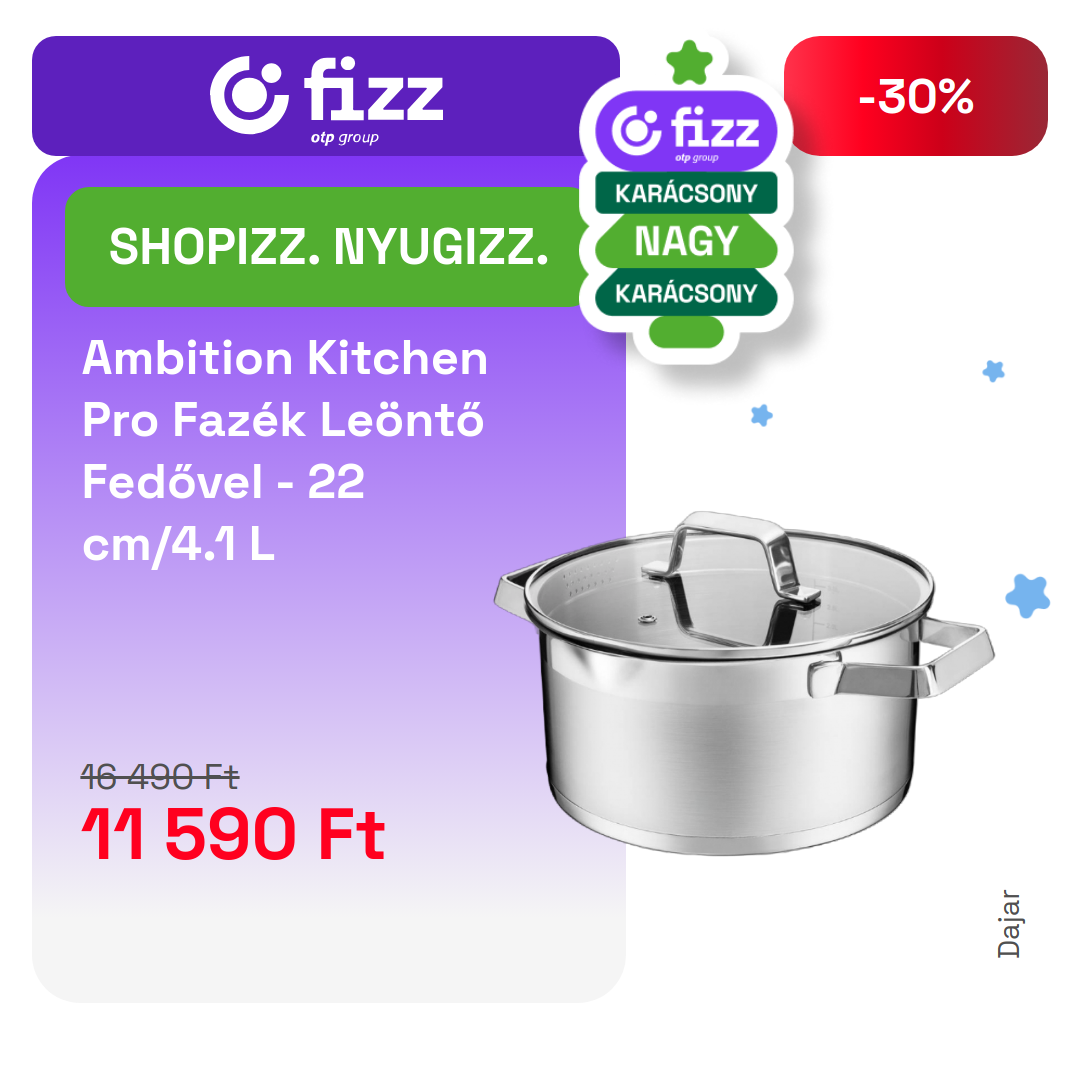The image size is (1080, 1080).
Task: Click the Ambition Kitchen Pro Fazék product title
Action: (x=284, y=451)
